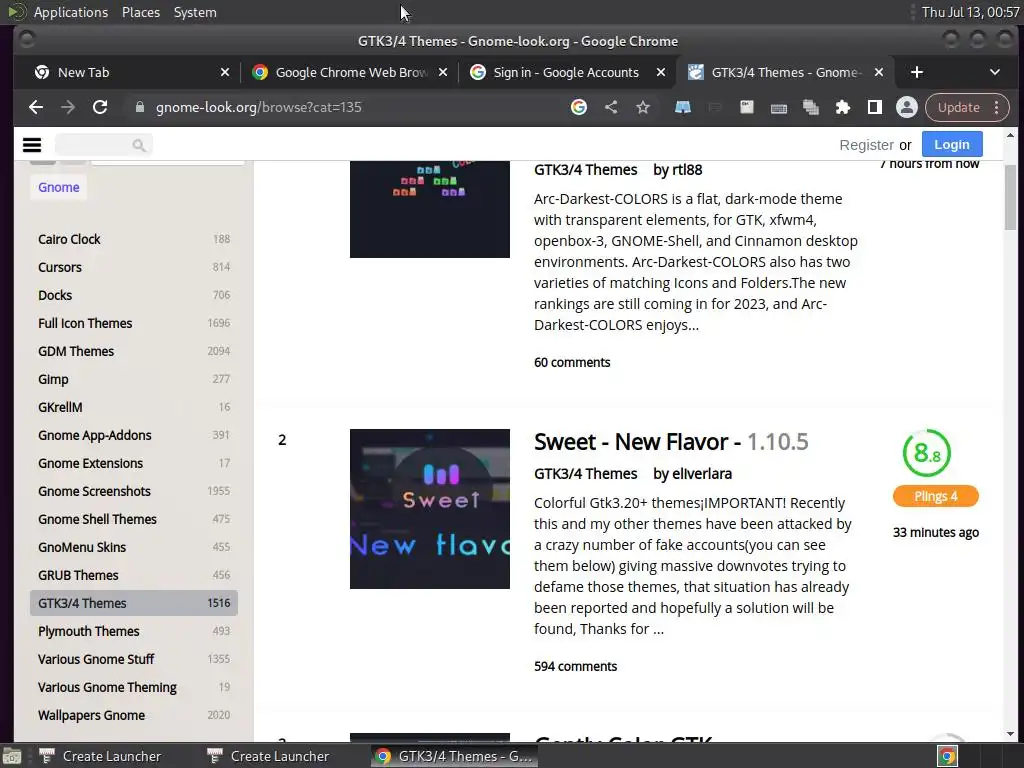Open Gnome Extensions category
The width and height of the screenshot is (1024, 768).
coord(134,464)
